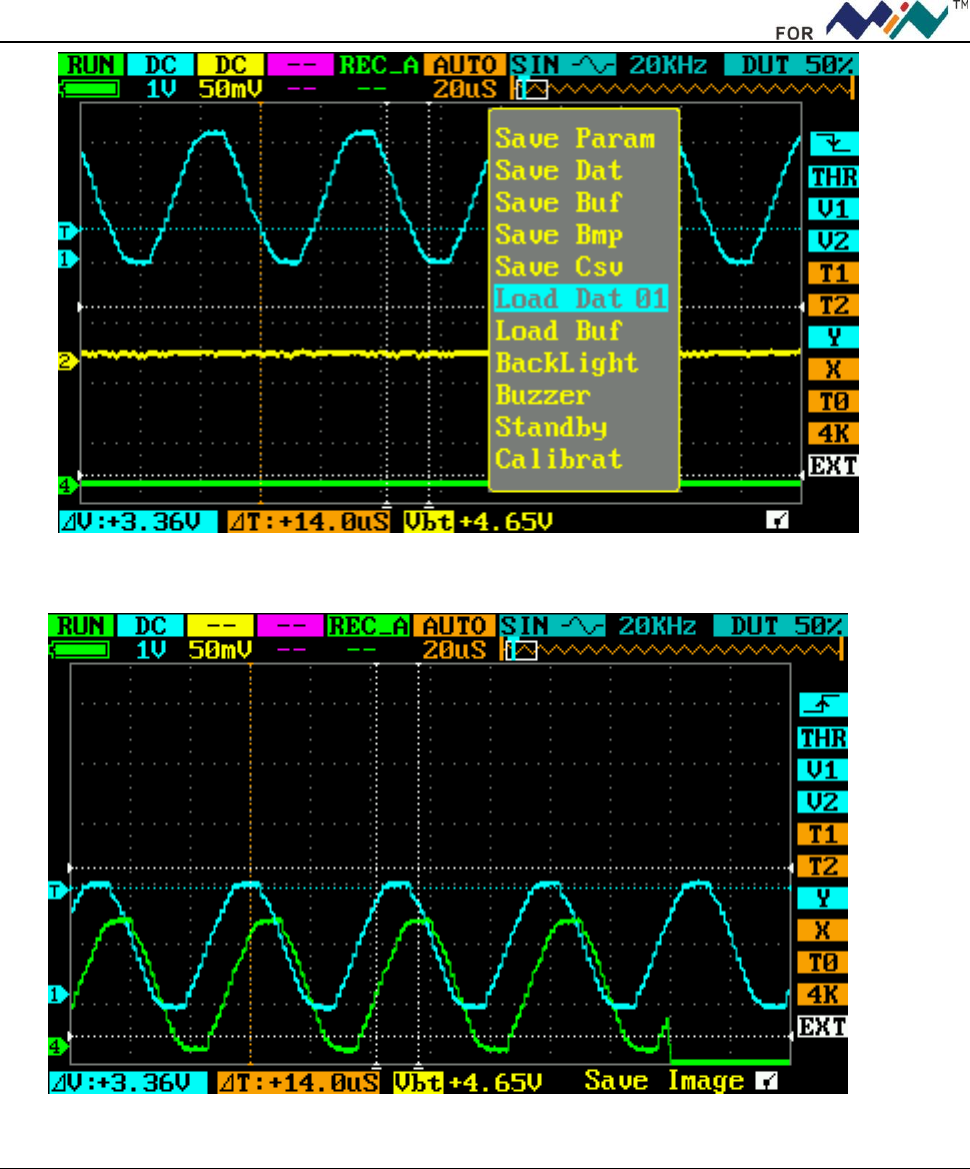Select highlighted Load Dat 01 entry

581,299
